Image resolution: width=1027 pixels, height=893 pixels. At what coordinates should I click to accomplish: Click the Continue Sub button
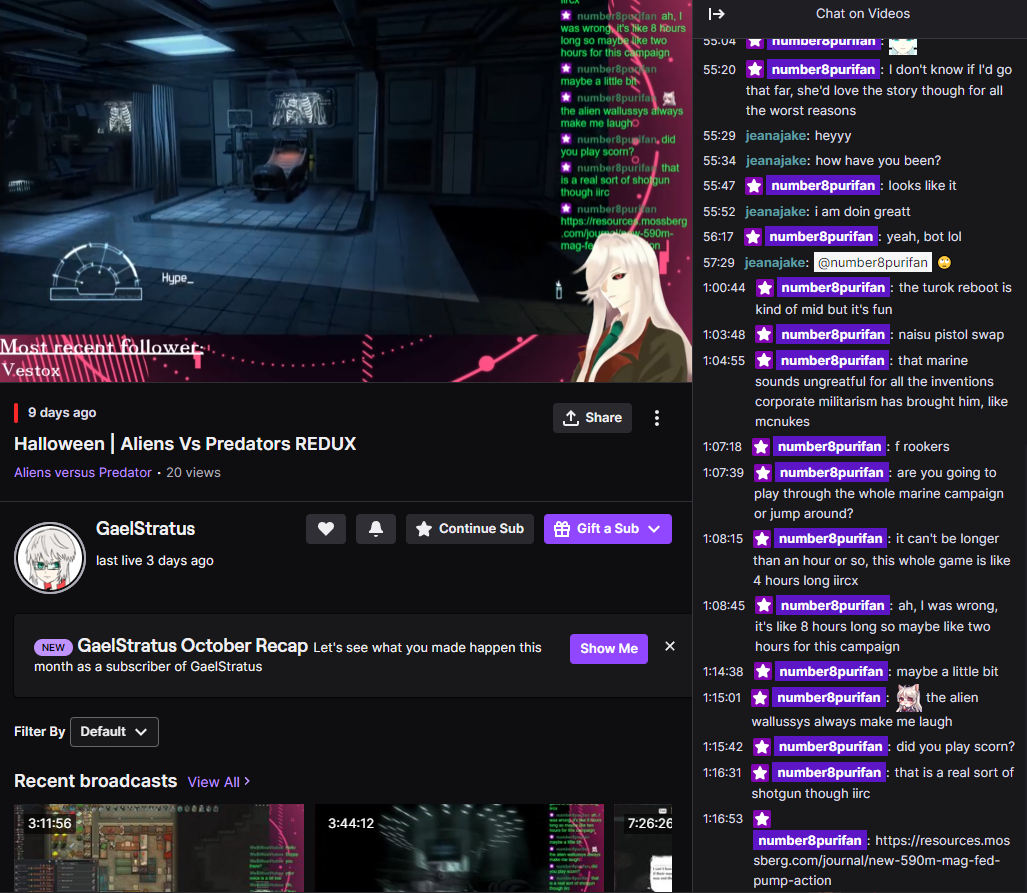(470, 529)
